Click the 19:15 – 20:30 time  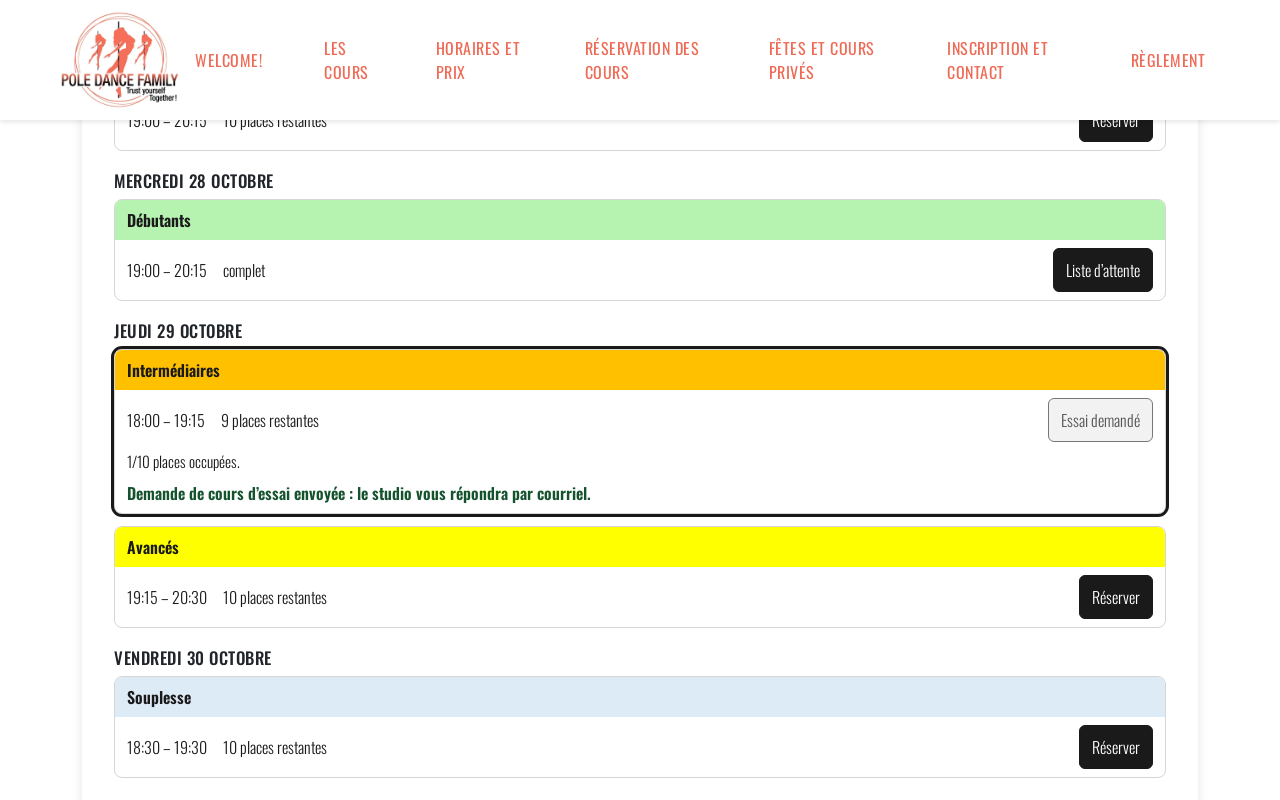167,597
